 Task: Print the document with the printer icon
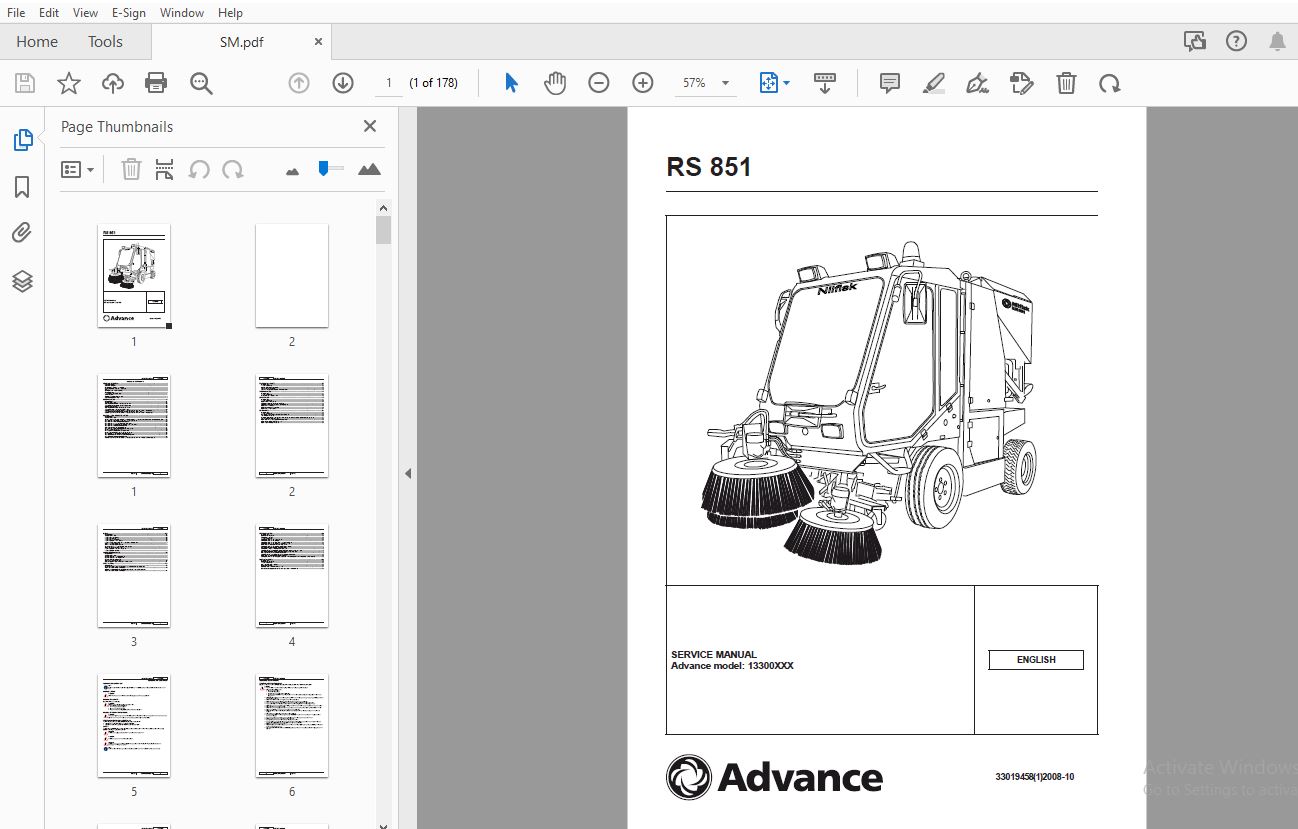pyautogui.click(x=156, y=83)
